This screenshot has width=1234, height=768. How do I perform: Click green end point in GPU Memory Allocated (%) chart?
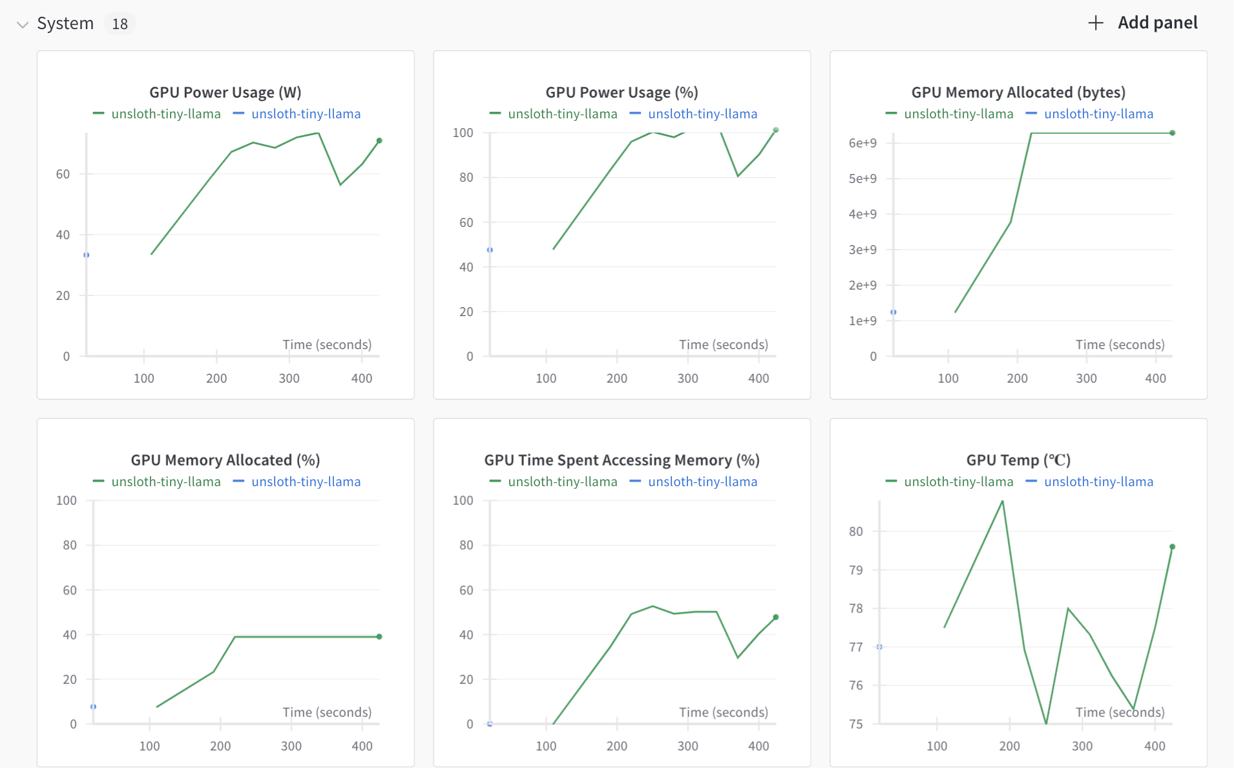pos(379,637)
